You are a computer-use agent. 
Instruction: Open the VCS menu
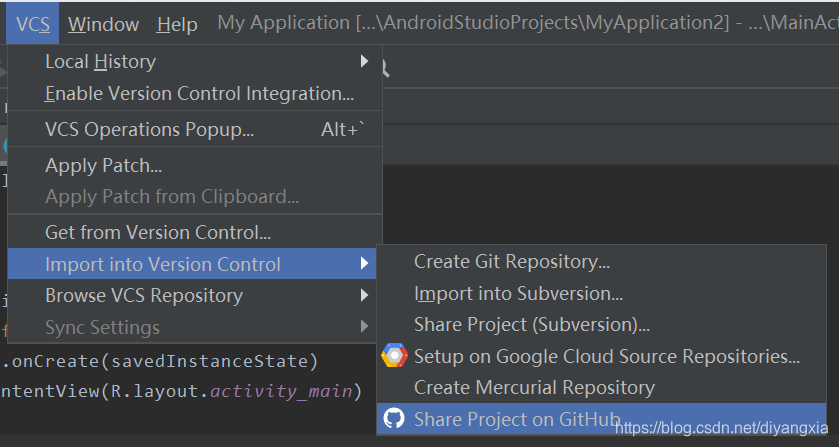[x=32, y=24]
